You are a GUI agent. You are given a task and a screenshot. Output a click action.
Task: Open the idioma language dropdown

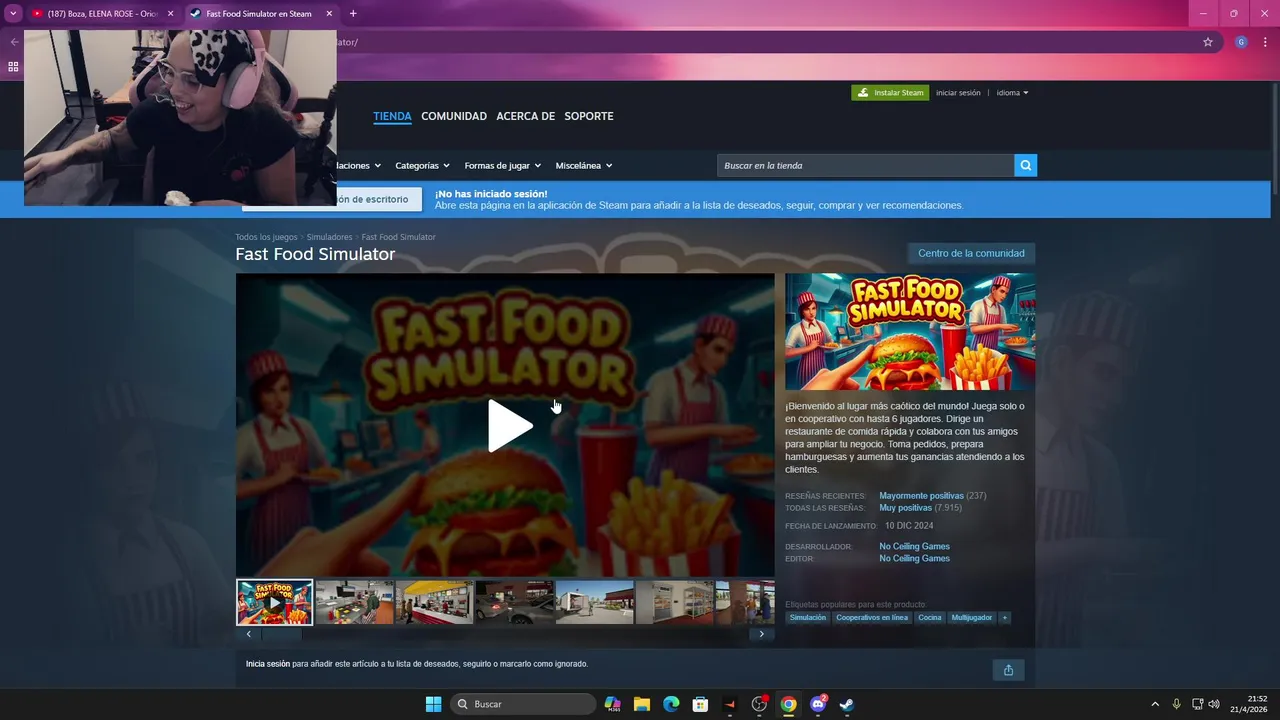tap(1012, 93)
